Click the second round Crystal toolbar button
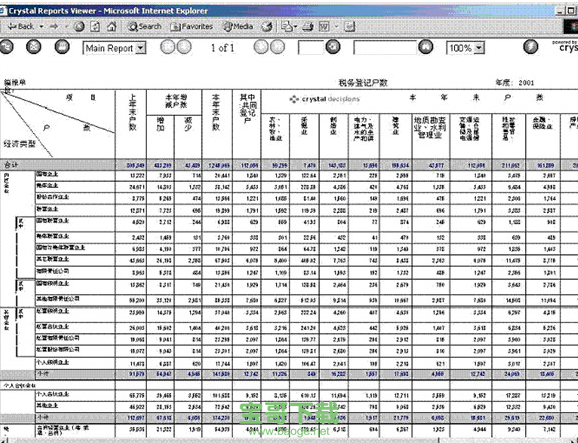This screenshot has height=443, width=578. point(34,47)
